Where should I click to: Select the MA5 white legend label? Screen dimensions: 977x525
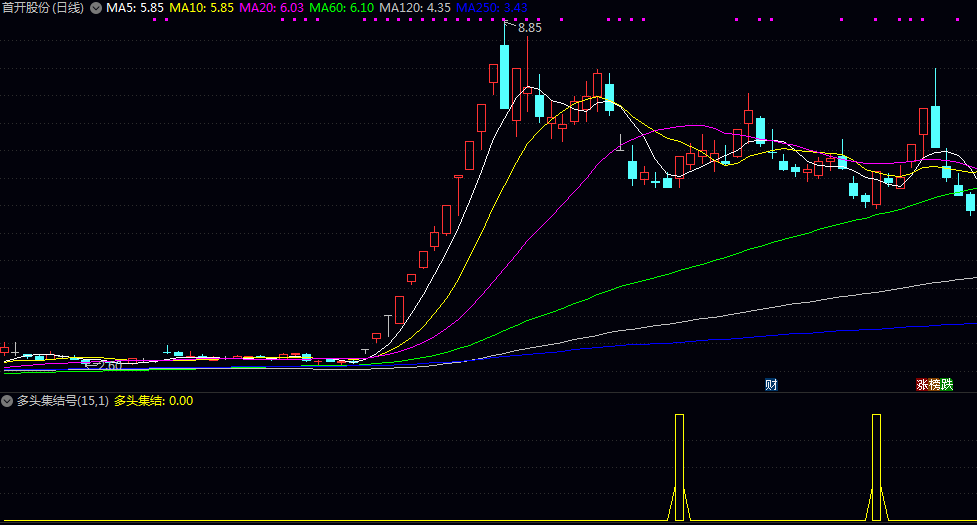(x=135, y=8)
